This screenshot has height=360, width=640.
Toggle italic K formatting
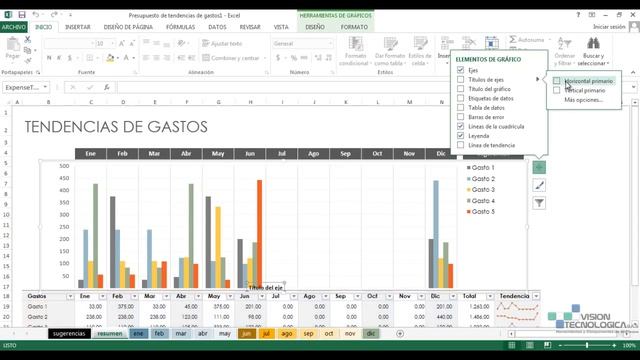(59, 58)
